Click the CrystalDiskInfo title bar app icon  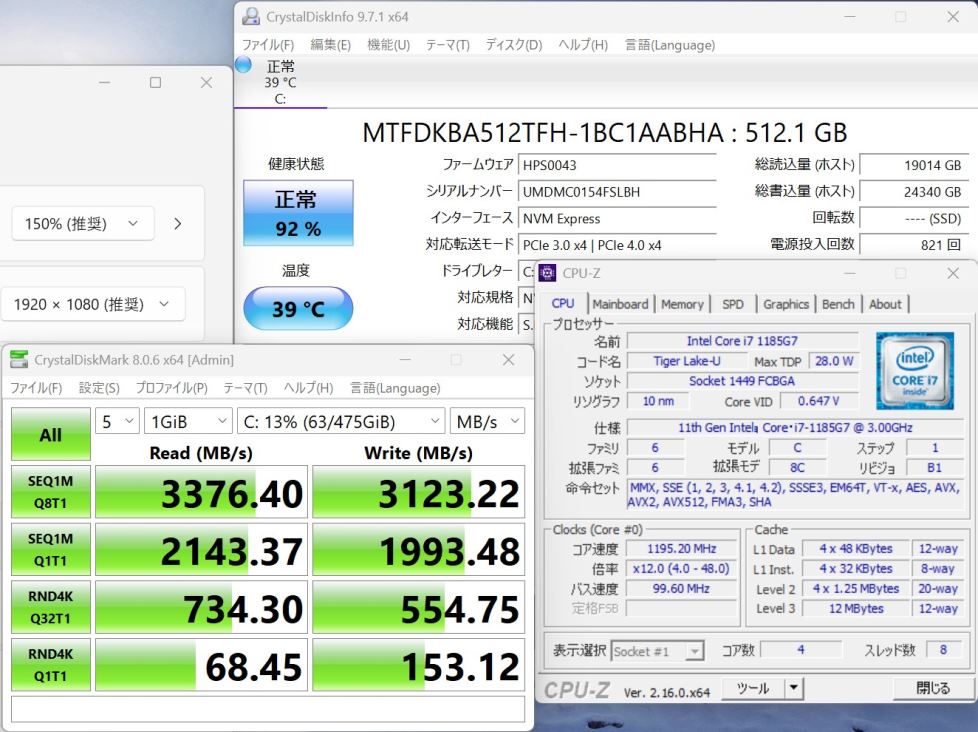(x=251, y=17)
